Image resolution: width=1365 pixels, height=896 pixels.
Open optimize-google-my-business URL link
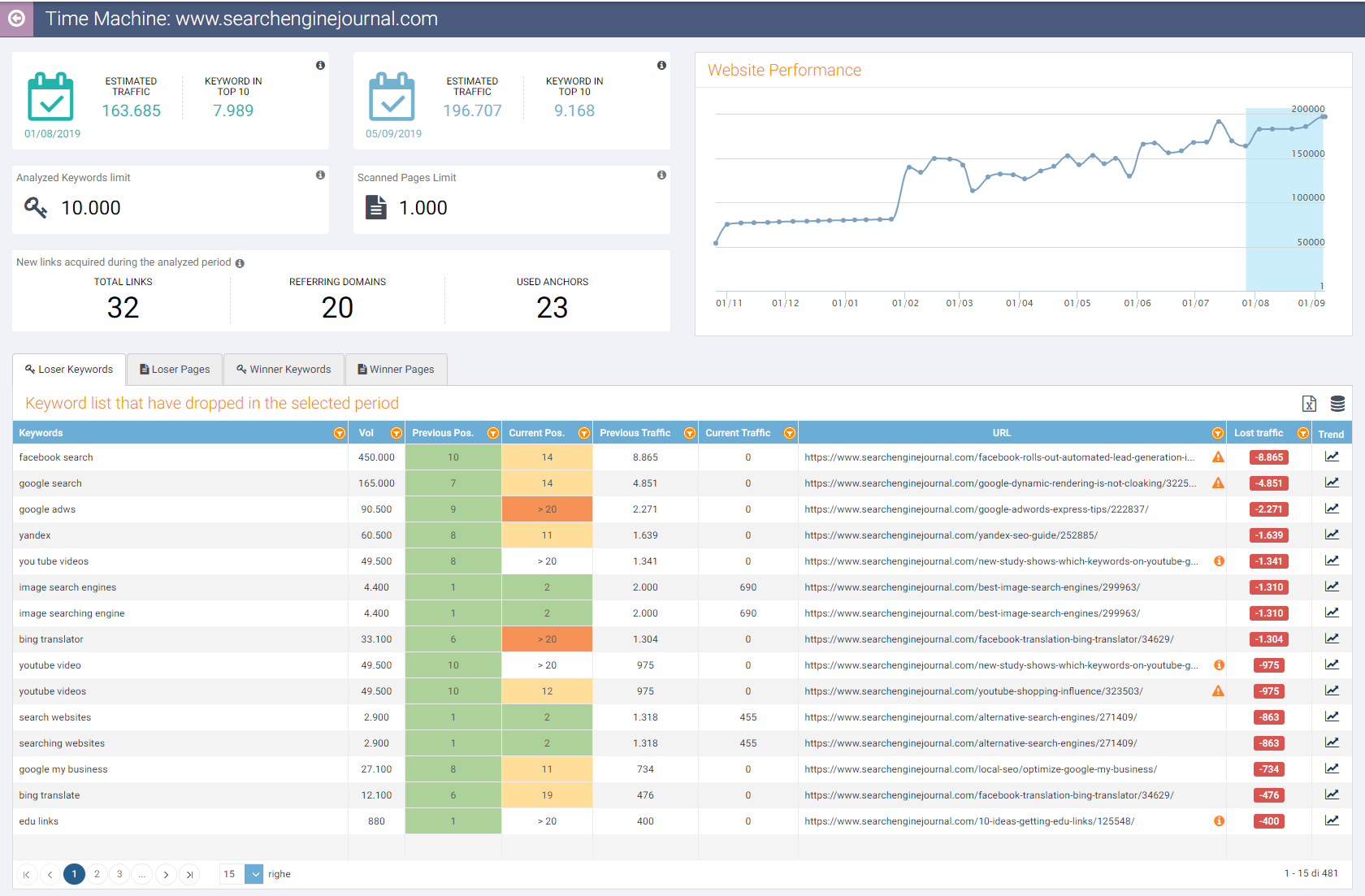tap(981, 769)
